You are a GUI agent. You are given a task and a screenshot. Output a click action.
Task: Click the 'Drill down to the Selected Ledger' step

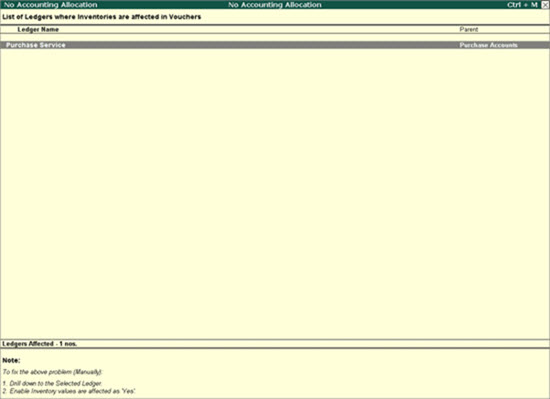tap(52, 383)
